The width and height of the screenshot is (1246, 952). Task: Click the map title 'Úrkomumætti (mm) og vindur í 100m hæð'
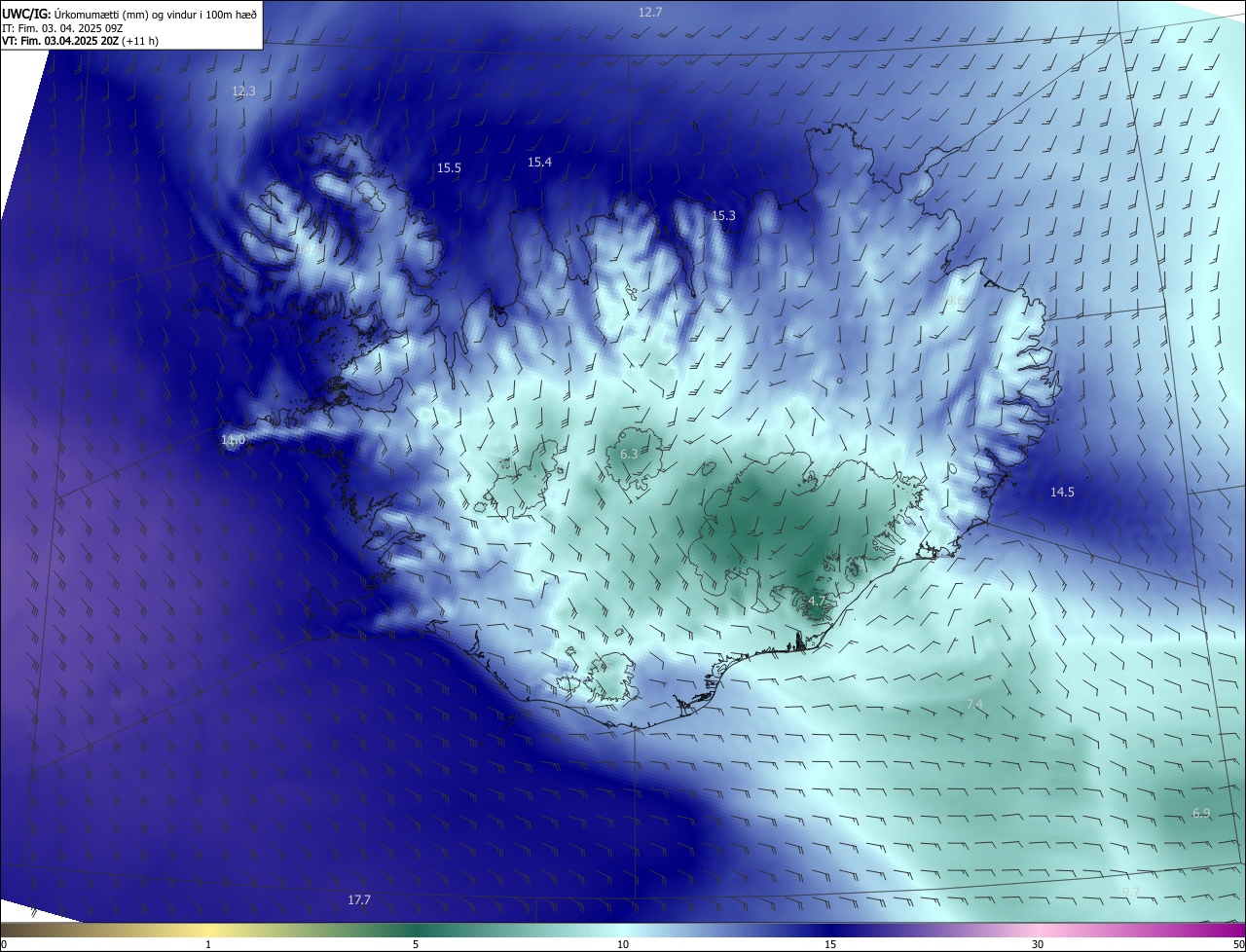[x=156, y=15]
